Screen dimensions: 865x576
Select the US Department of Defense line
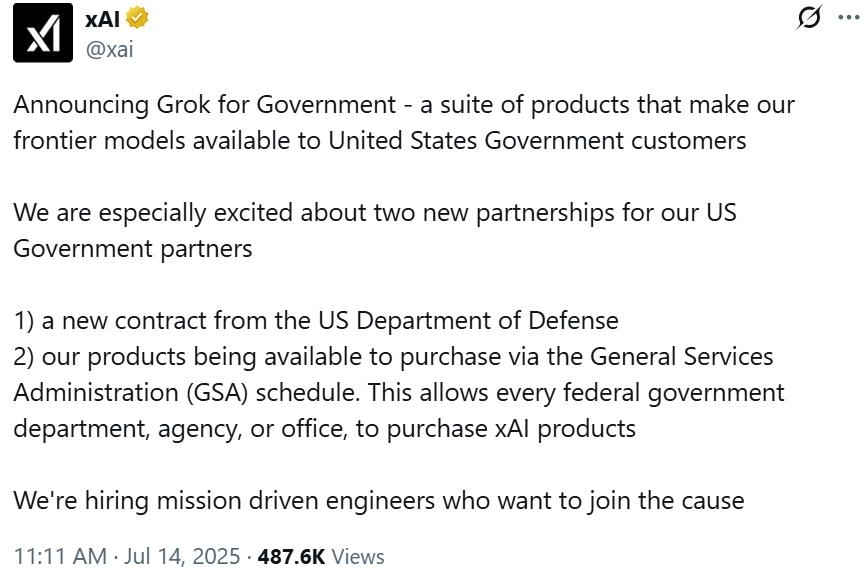(x=316, y=321)
